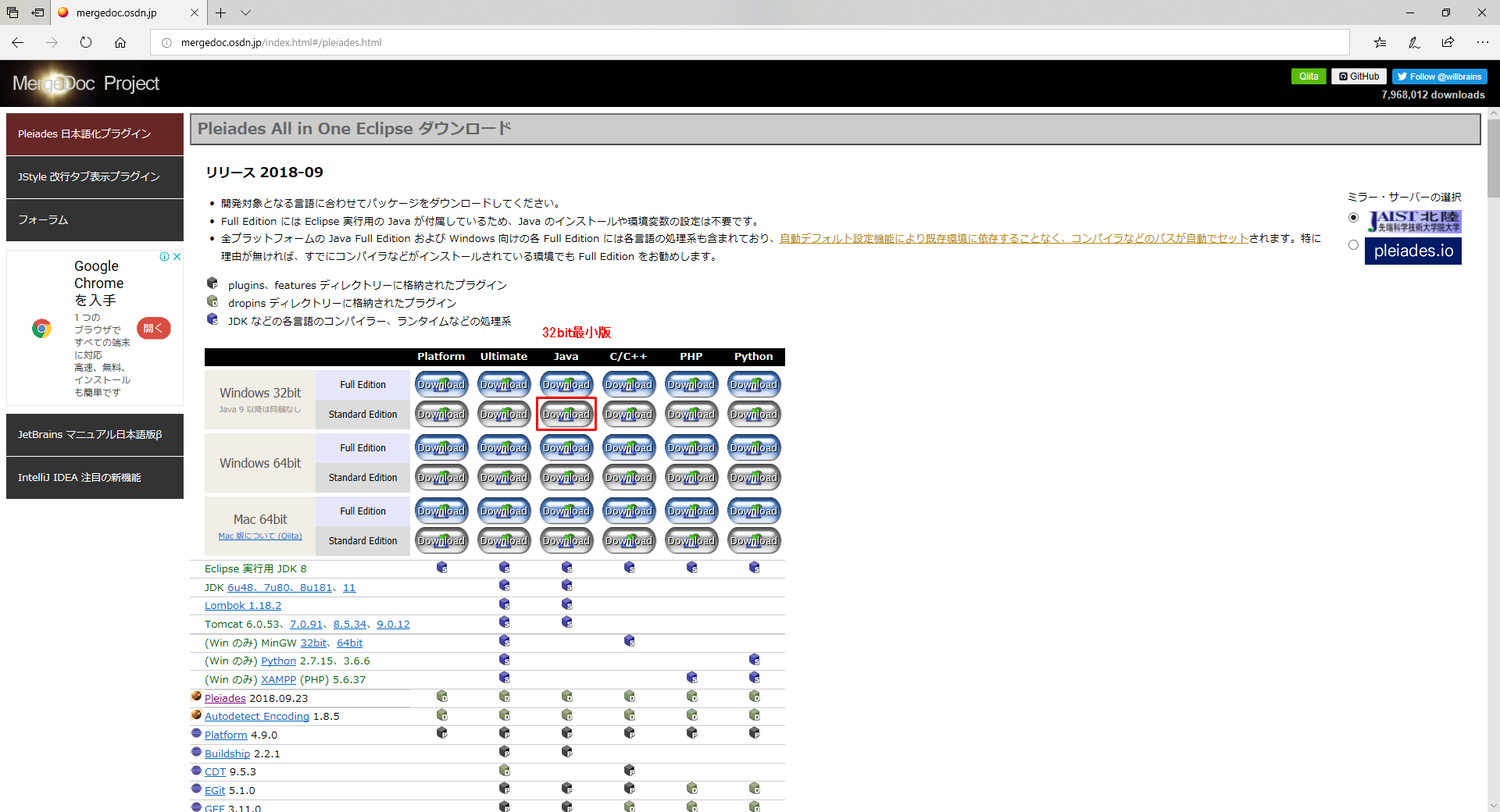The width and height of the screenshot is (1500, 812).
Task: Close the Google Chrome ad
Action: point(177,256)
